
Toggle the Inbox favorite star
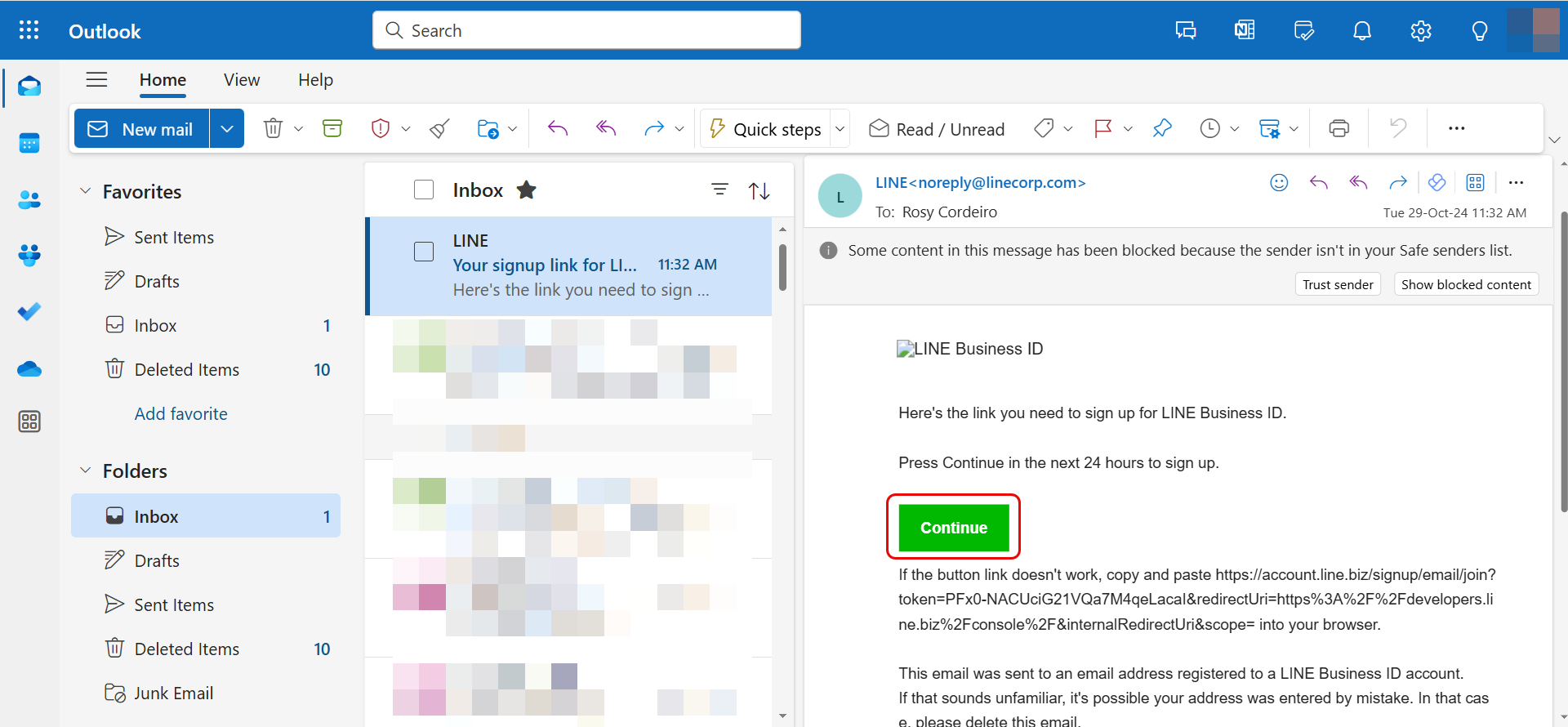(x=527, y=190)
